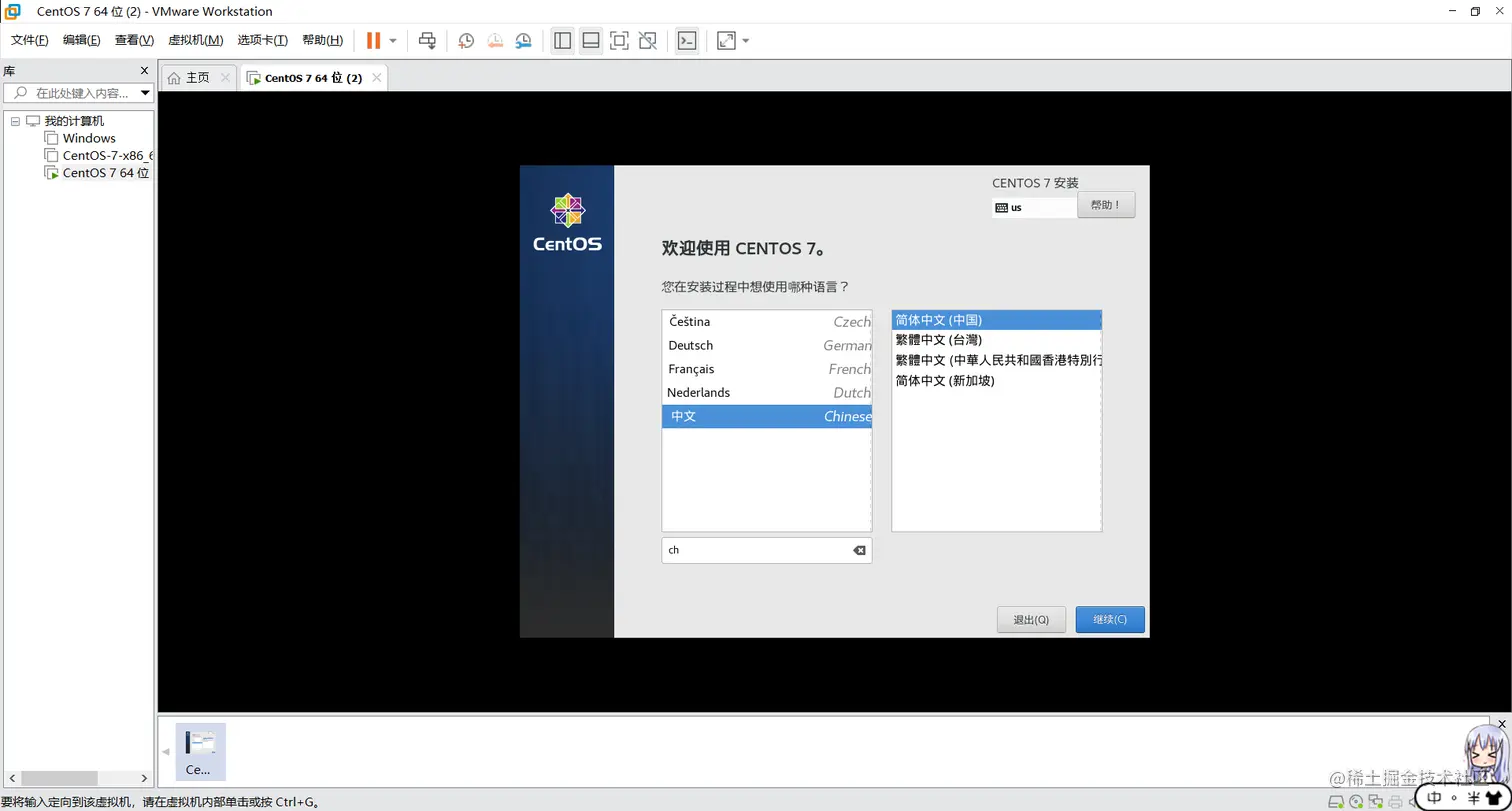Toggle the IME punctuation mode button

click(x=1455, y=797)
